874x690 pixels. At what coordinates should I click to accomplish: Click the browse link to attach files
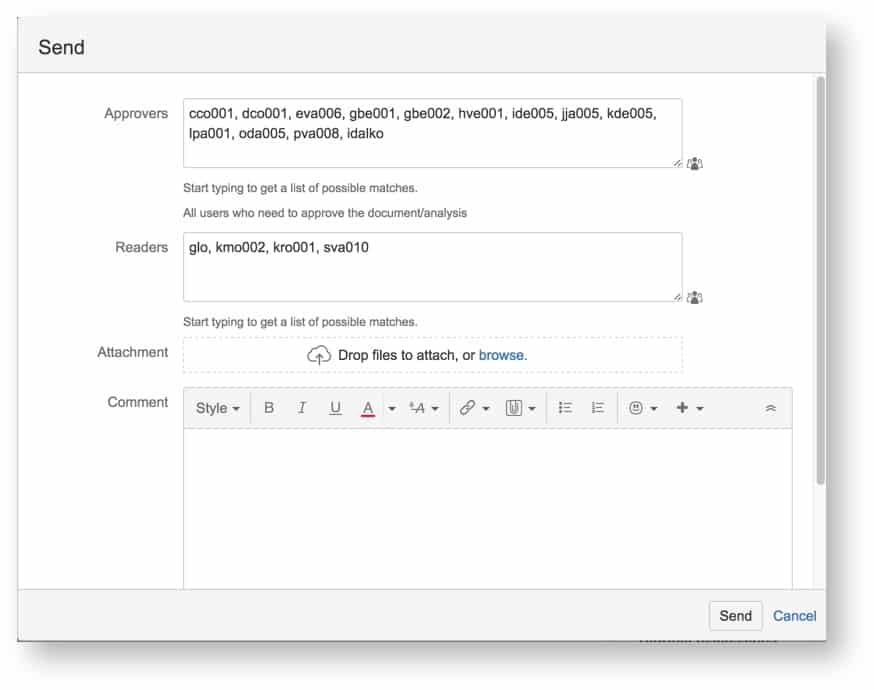pyautogui.click(x=502, y=354)
